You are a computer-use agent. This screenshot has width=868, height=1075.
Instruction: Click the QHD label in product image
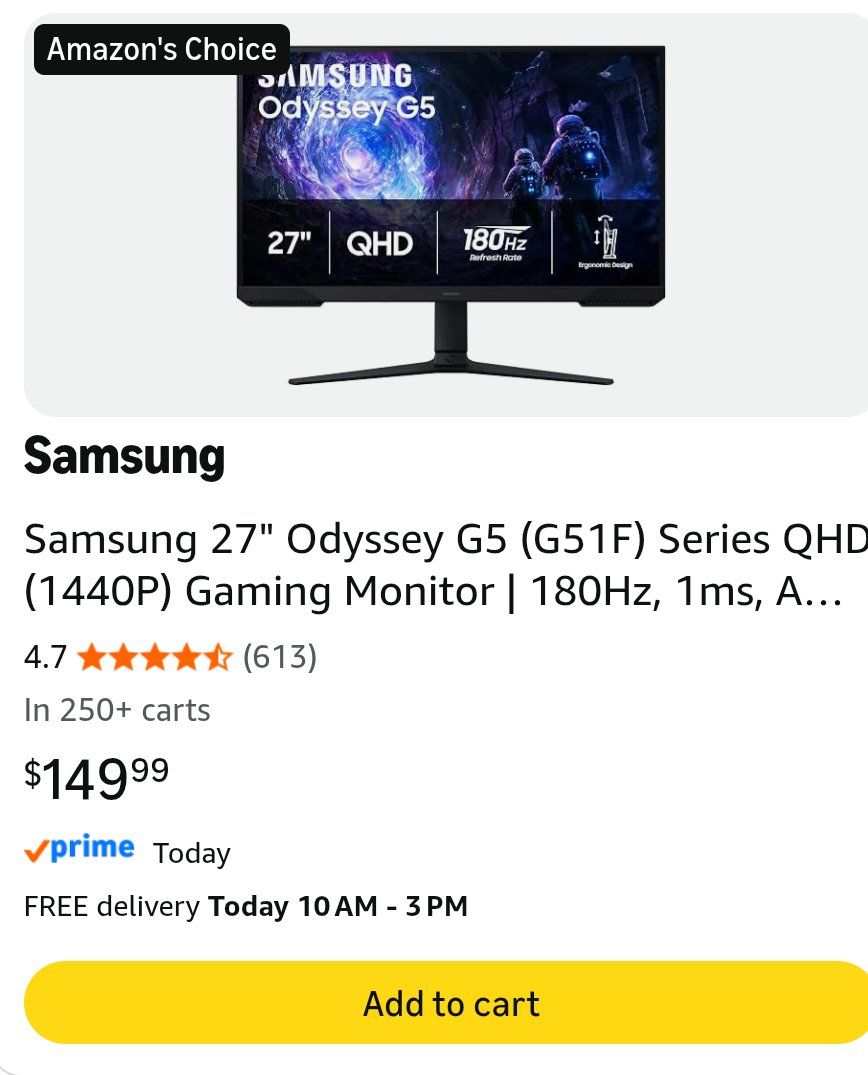click(380, 243)
